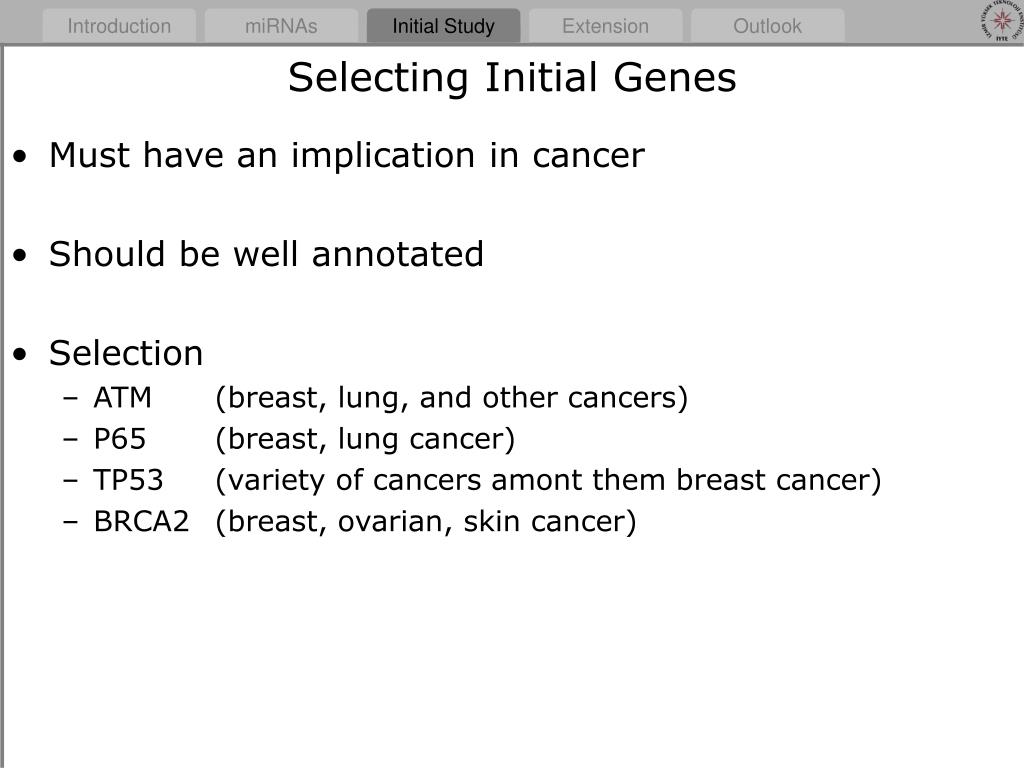
Task: Click the bullet dot before 'Selection'
Action: tap(22, 355)
